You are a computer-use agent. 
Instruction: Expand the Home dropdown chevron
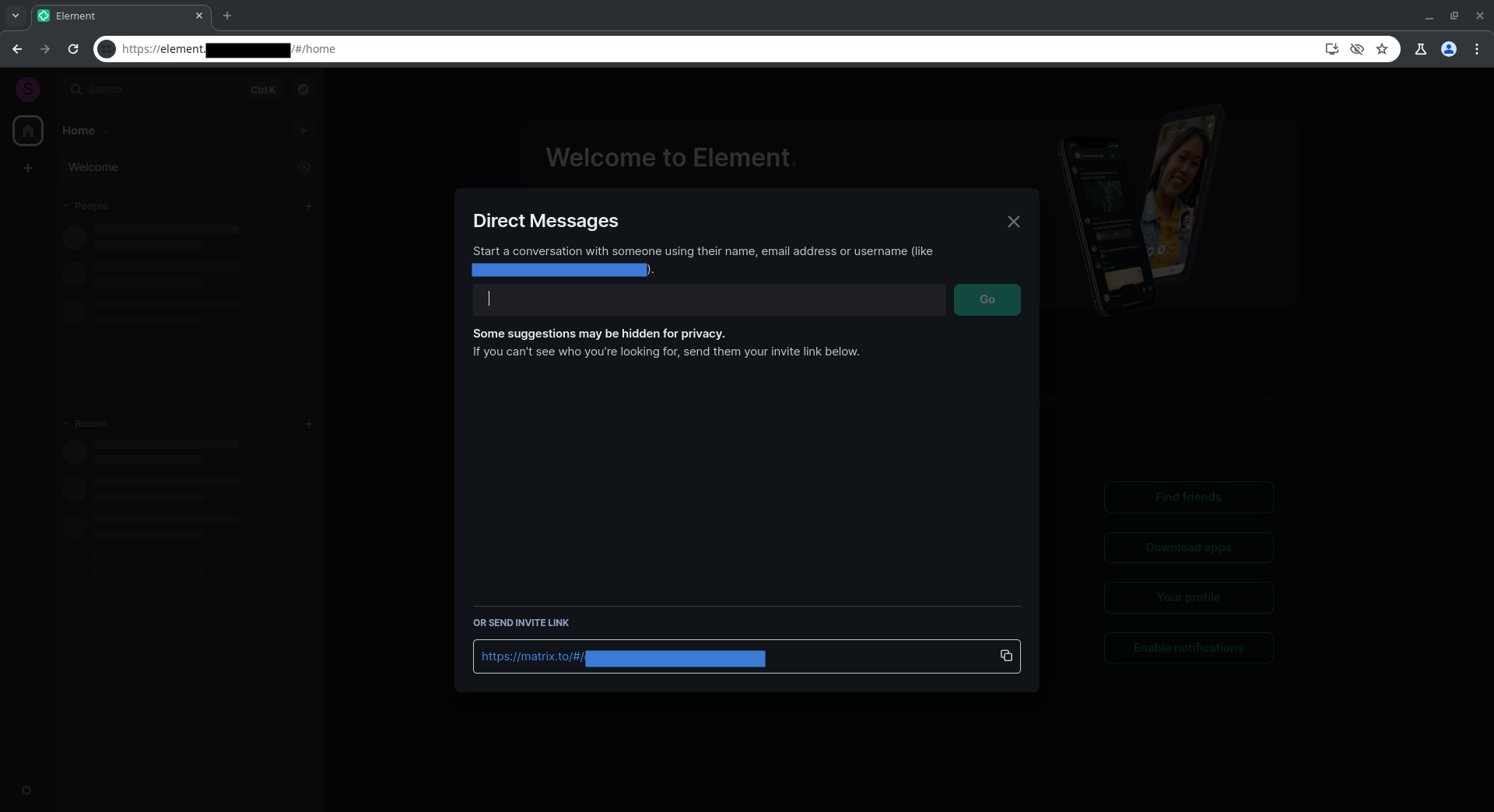(106, 131)
